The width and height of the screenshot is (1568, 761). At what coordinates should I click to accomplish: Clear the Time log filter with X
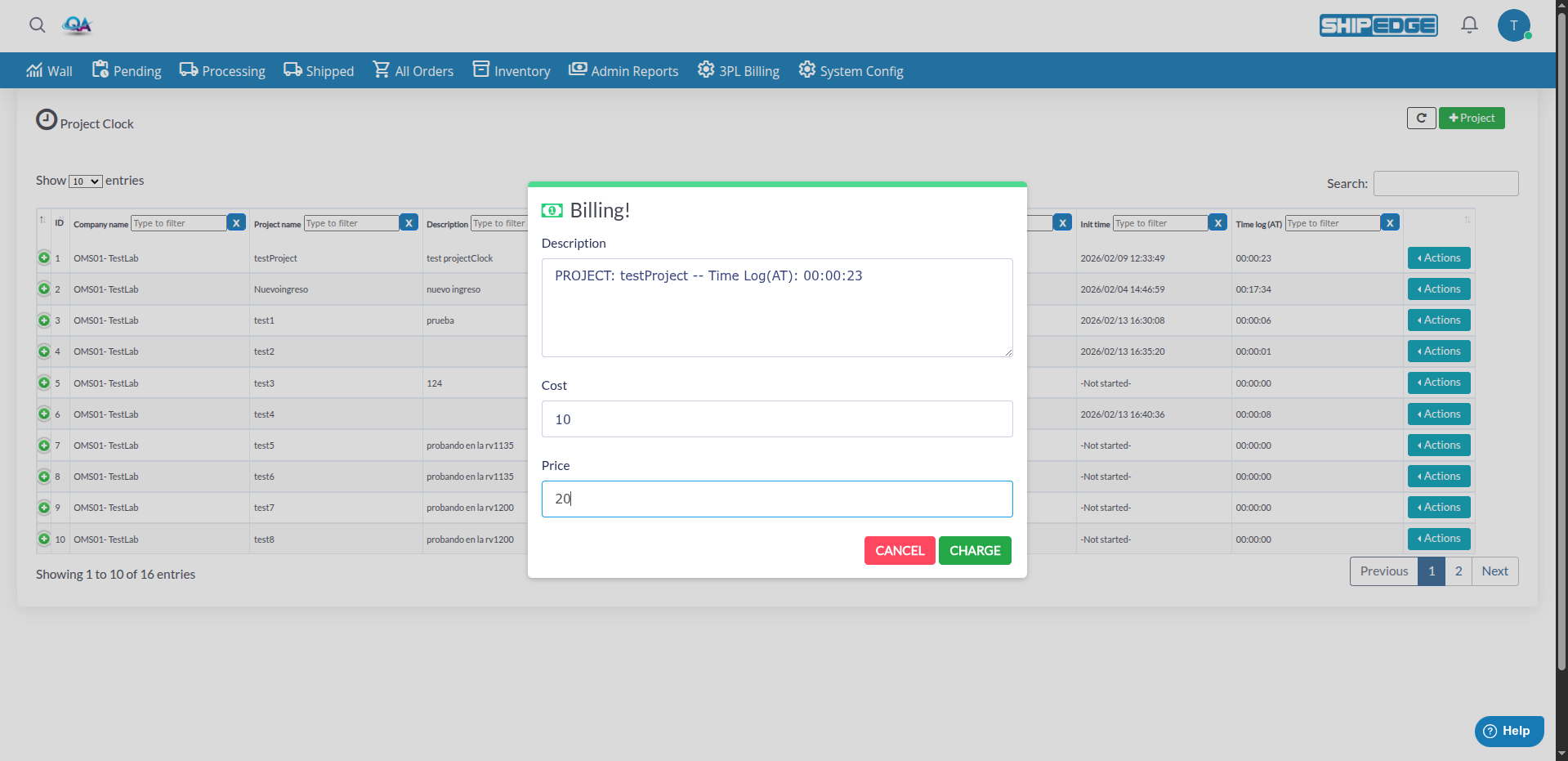click(x=1389, y=223)
